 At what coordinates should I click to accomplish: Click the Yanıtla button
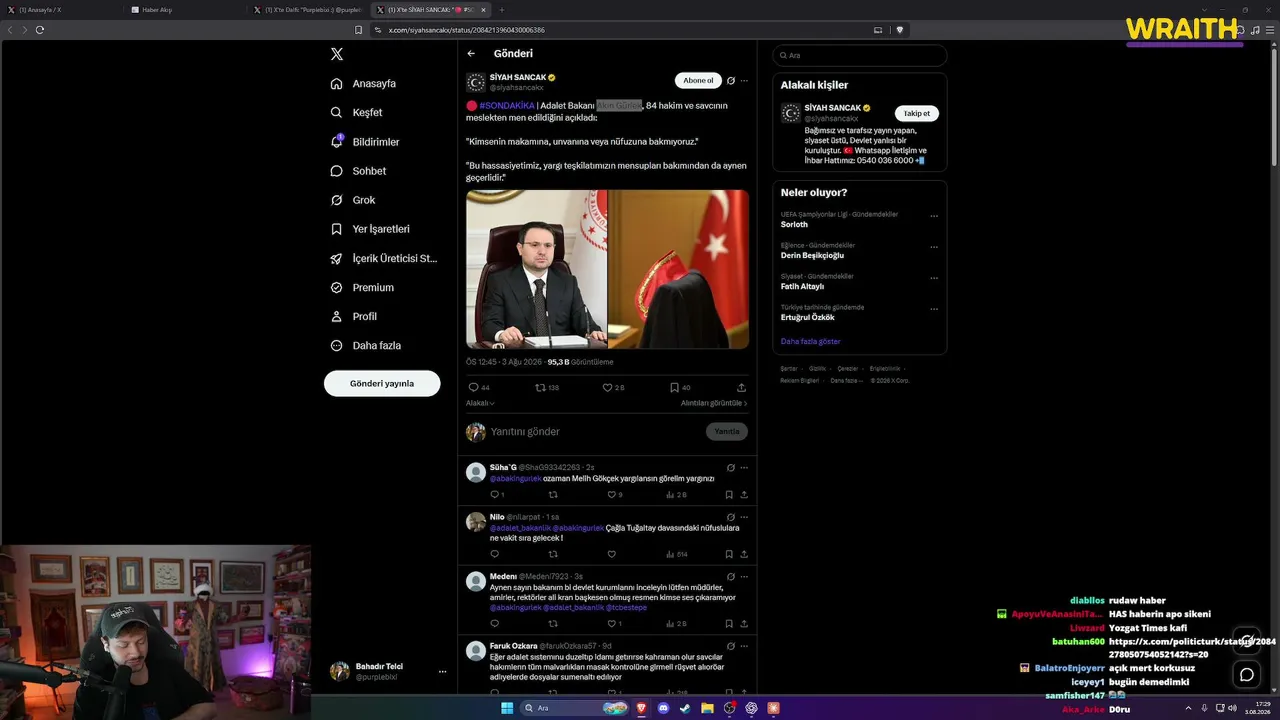click(x=727, y=432)
